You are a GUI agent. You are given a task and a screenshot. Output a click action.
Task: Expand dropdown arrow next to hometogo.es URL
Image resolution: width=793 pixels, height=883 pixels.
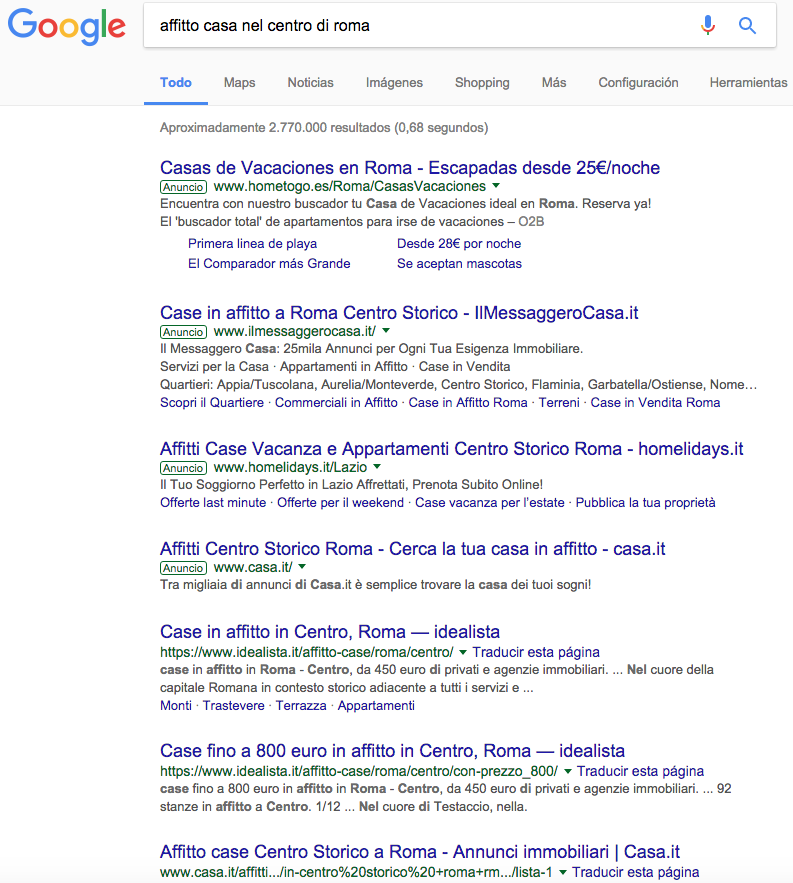tap(496, 186)
